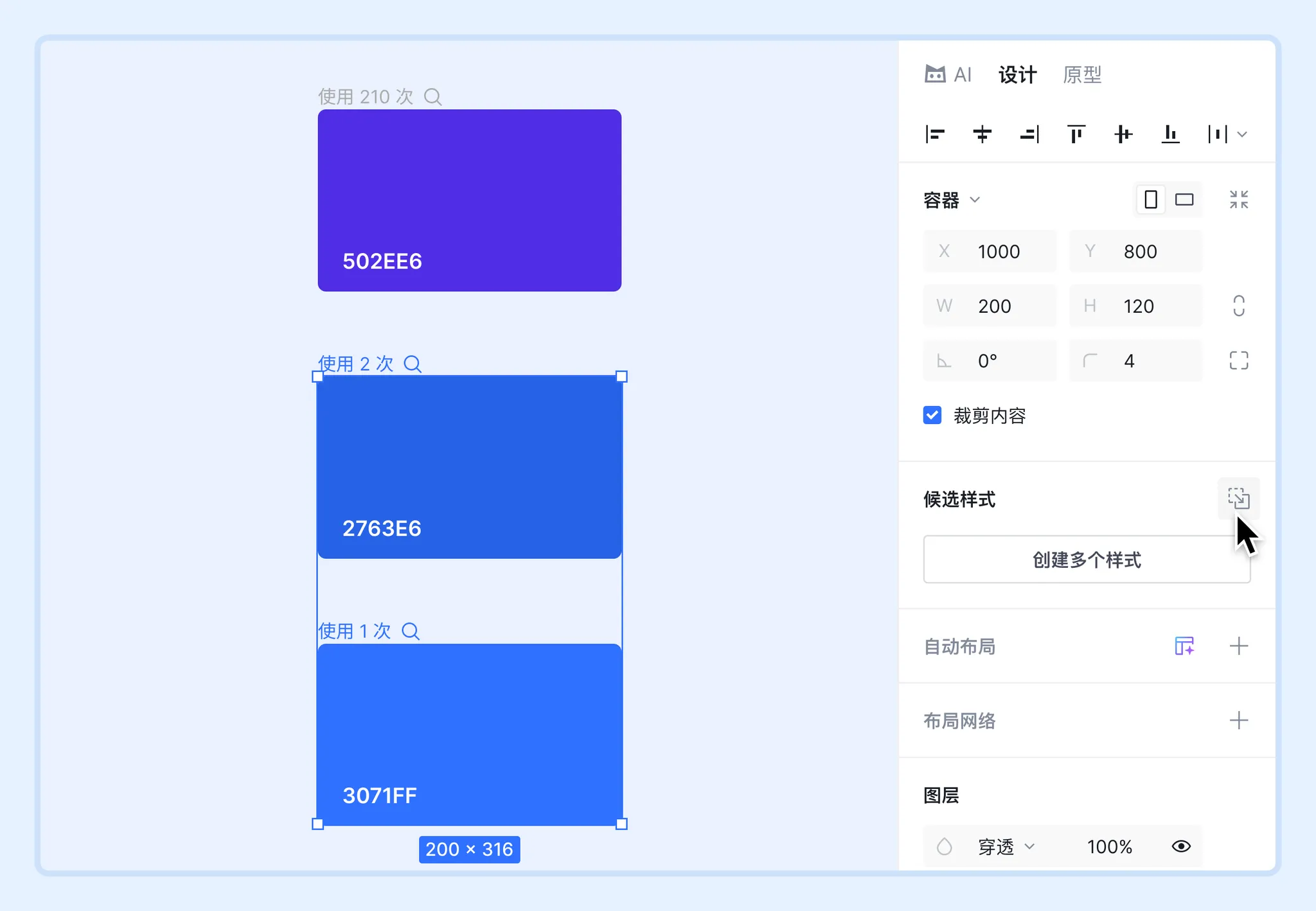The image size is (1316, 911).
Task: Select the 2763E6 blue color swatch
Action: coord(469,467)
